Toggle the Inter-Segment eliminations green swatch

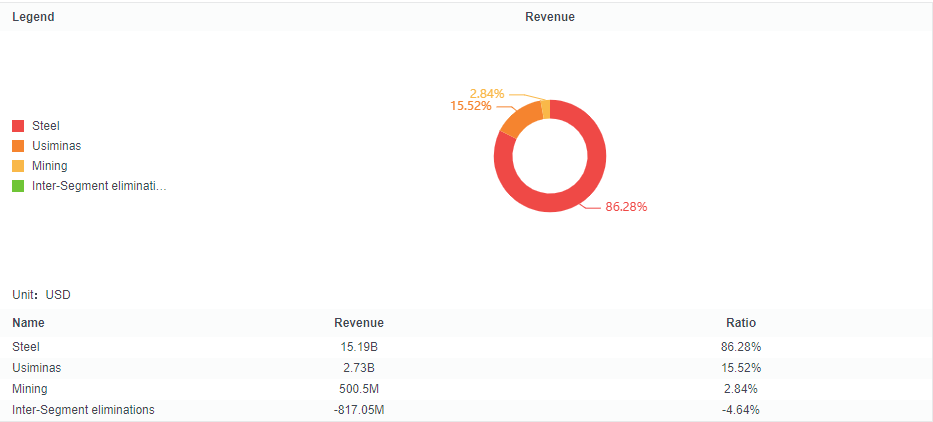18,186
